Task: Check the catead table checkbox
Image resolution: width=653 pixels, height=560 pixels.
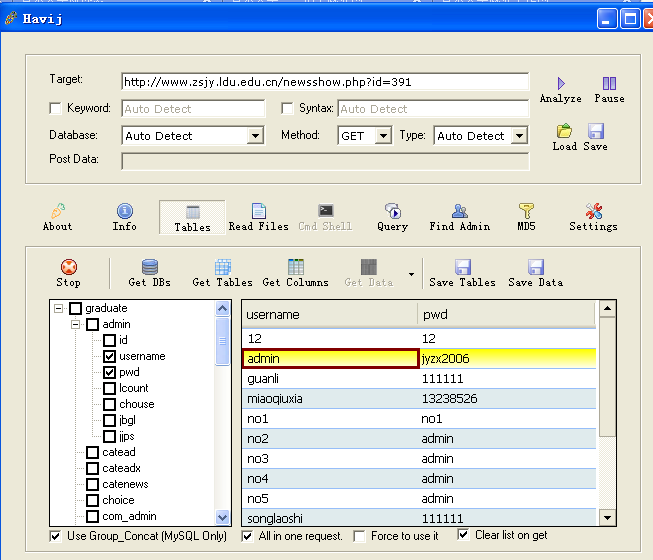Action: pos(92,452)
